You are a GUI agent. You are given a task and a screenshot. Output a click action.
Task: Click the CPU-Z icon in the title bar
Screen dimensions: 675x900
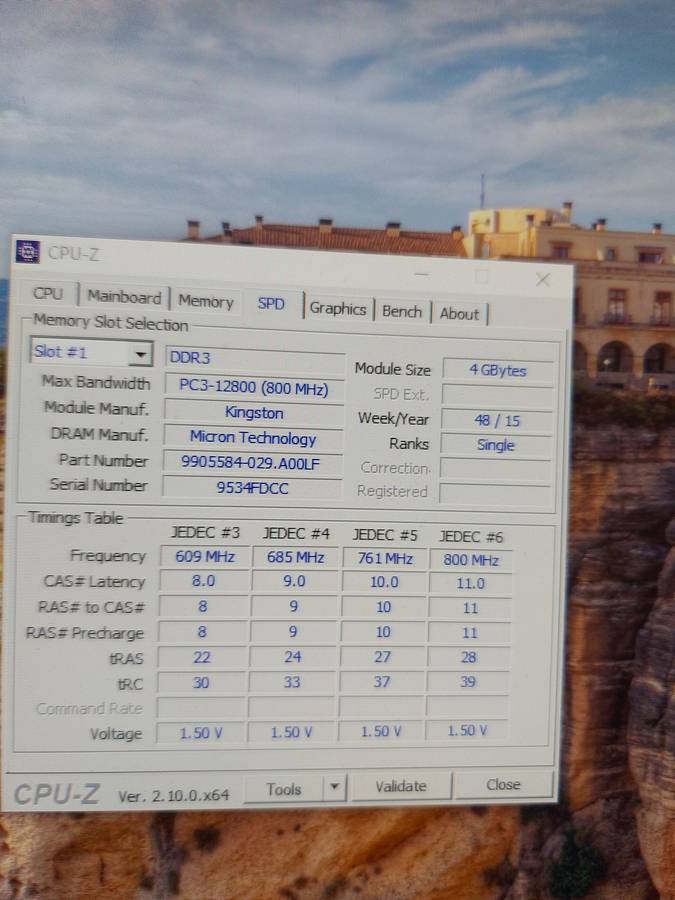27,252
